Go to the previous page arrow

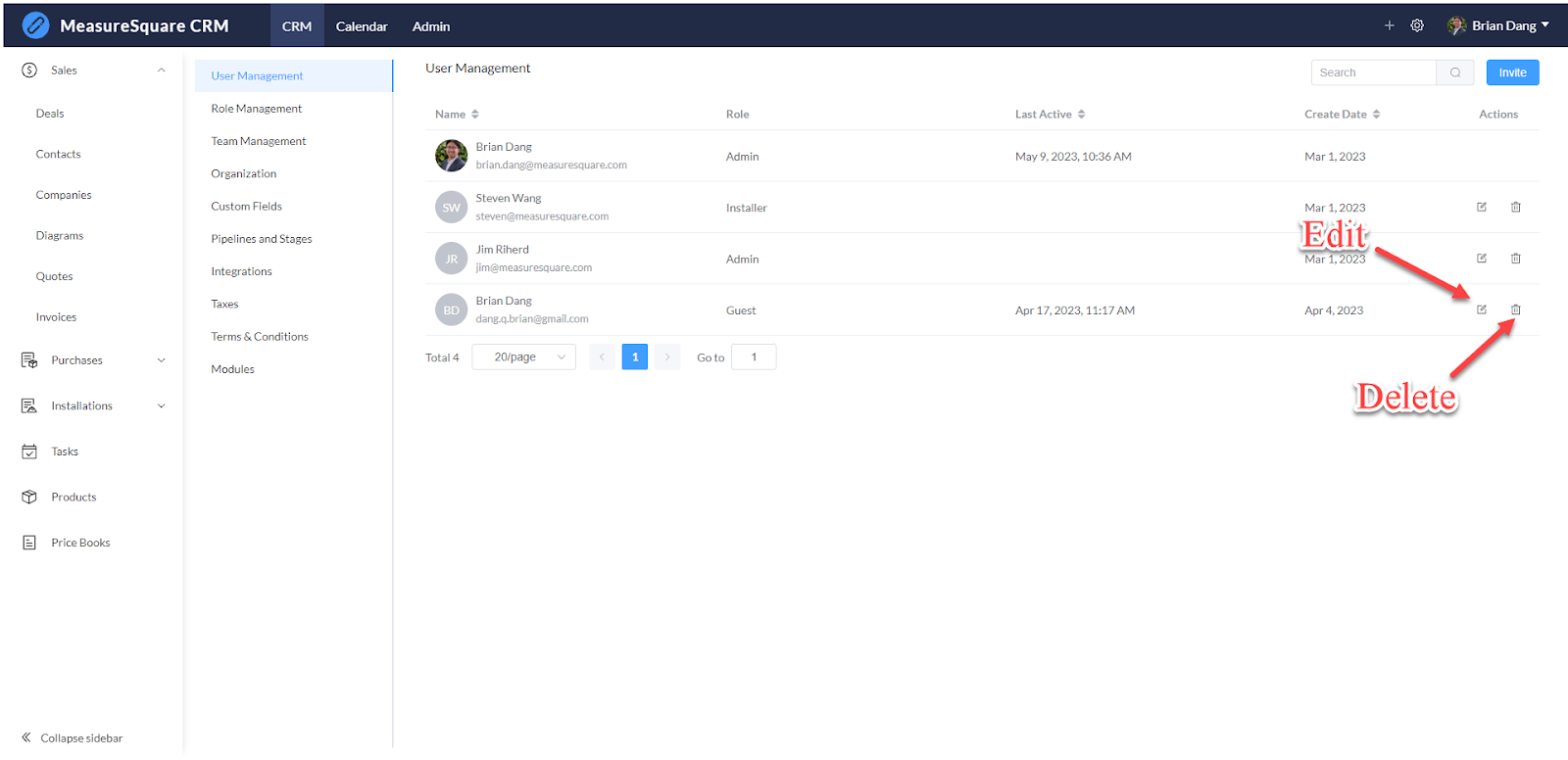point(602,357)
